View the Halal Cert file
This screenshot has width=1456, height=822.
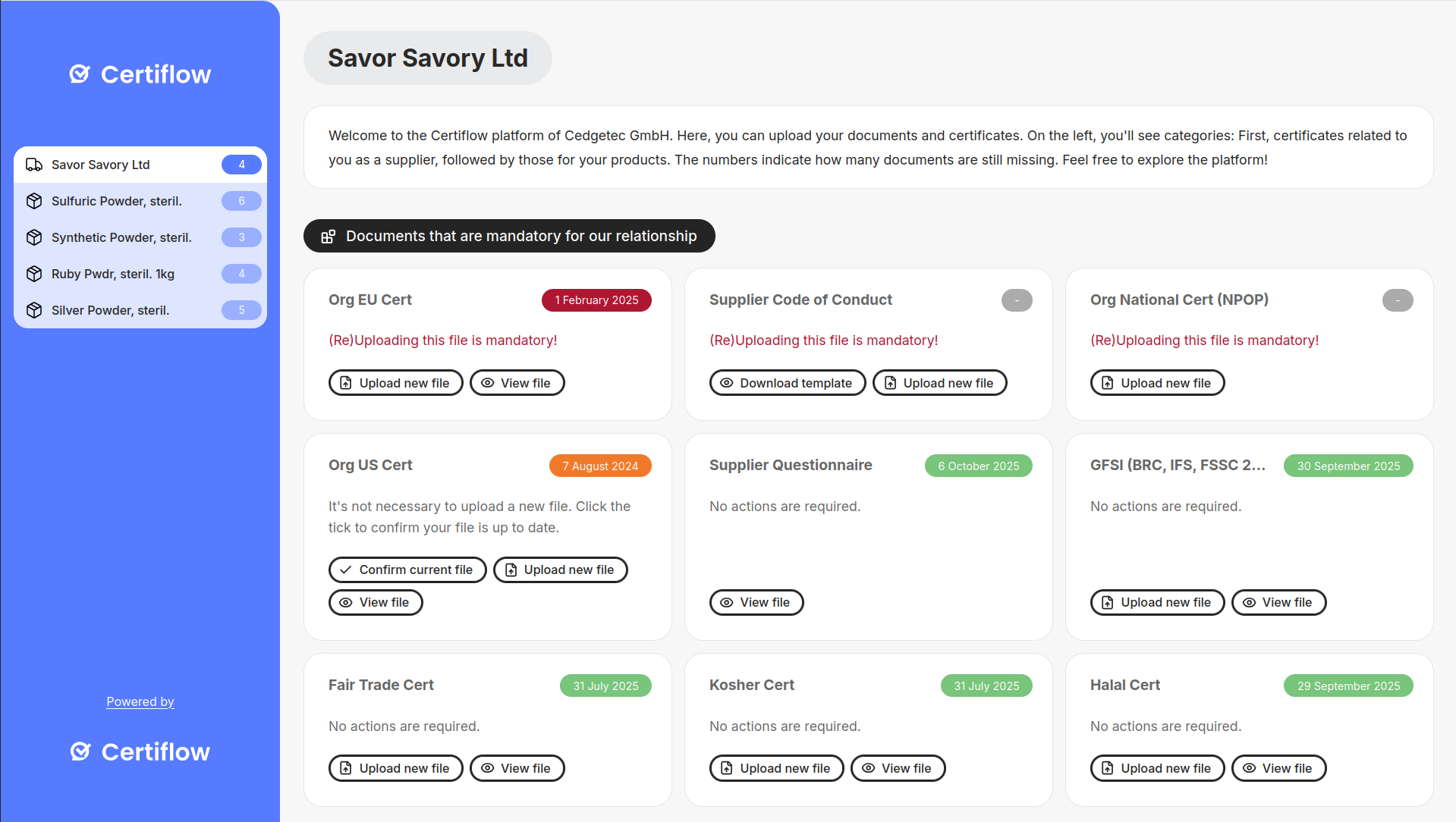tap(1278, 768)
